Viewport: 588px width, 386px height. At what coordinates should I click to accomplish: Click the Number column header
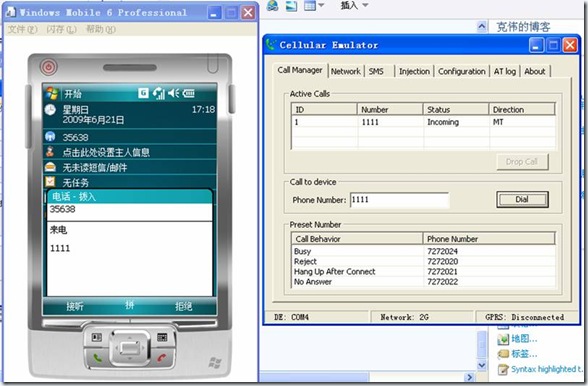[390, 110]
